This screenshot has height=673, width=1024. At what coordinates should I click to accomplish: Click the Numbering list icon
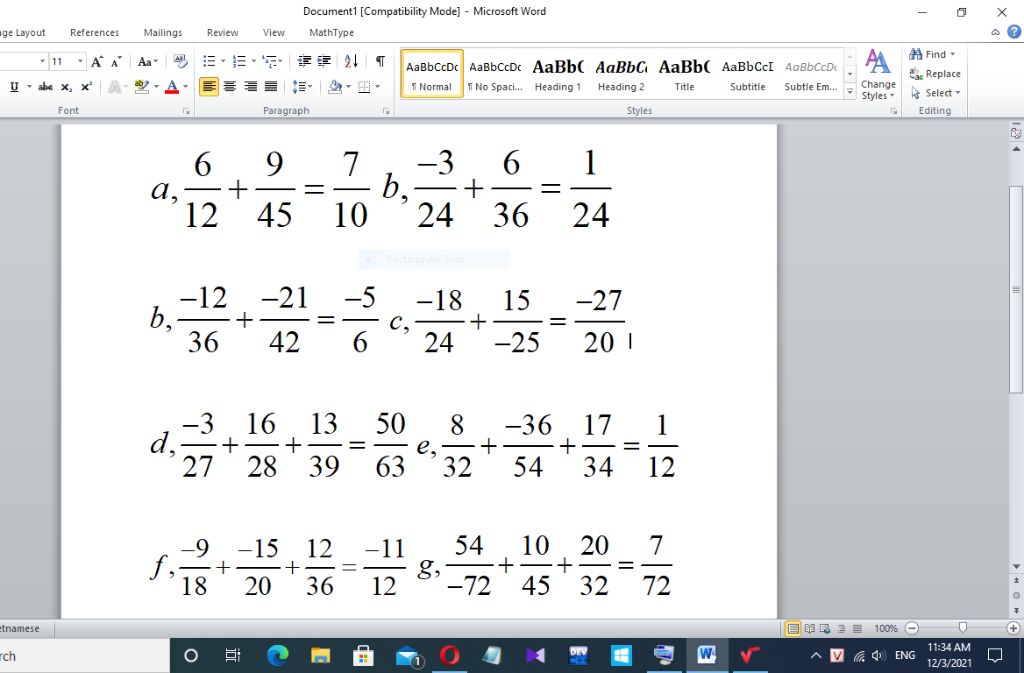pos(239,61)
